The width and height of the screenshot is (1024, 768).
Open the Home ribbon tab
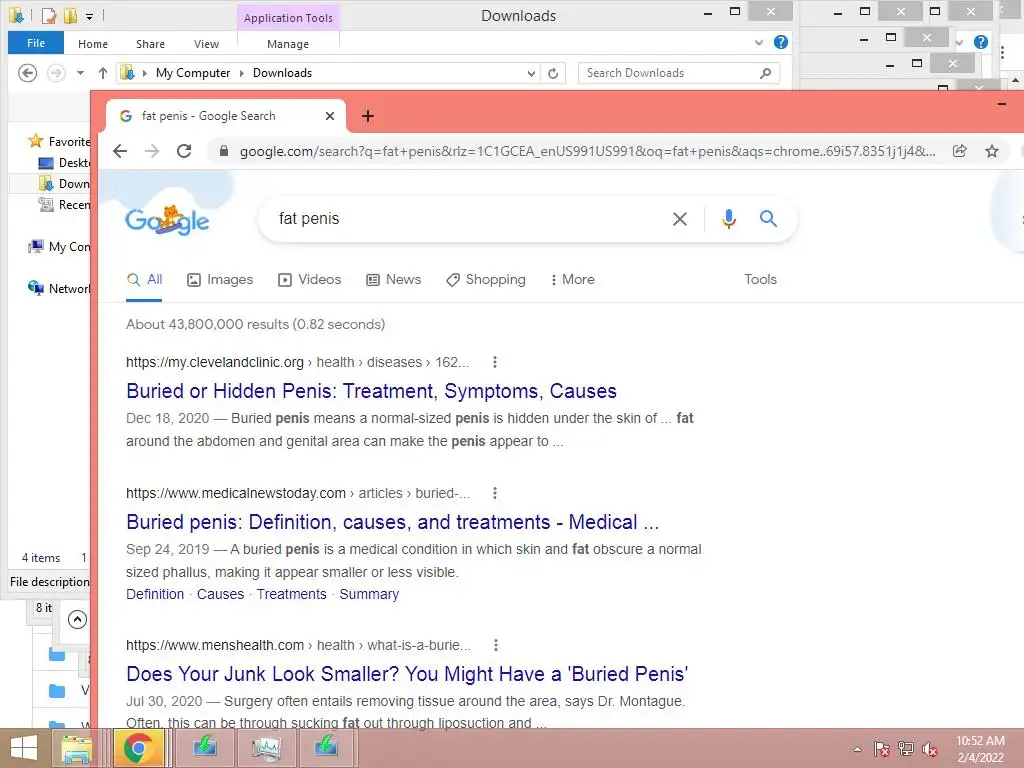tap(93, 44)
